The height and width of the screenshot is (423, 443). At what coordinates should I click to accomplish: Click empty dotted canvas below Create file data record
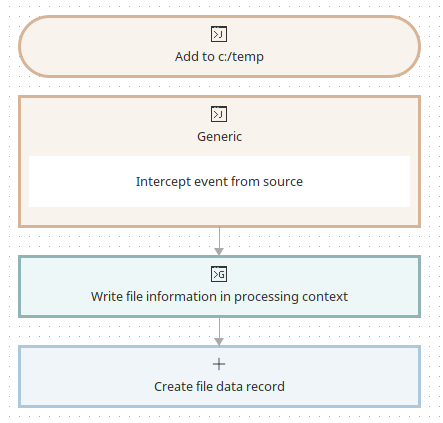click(219, 416)
